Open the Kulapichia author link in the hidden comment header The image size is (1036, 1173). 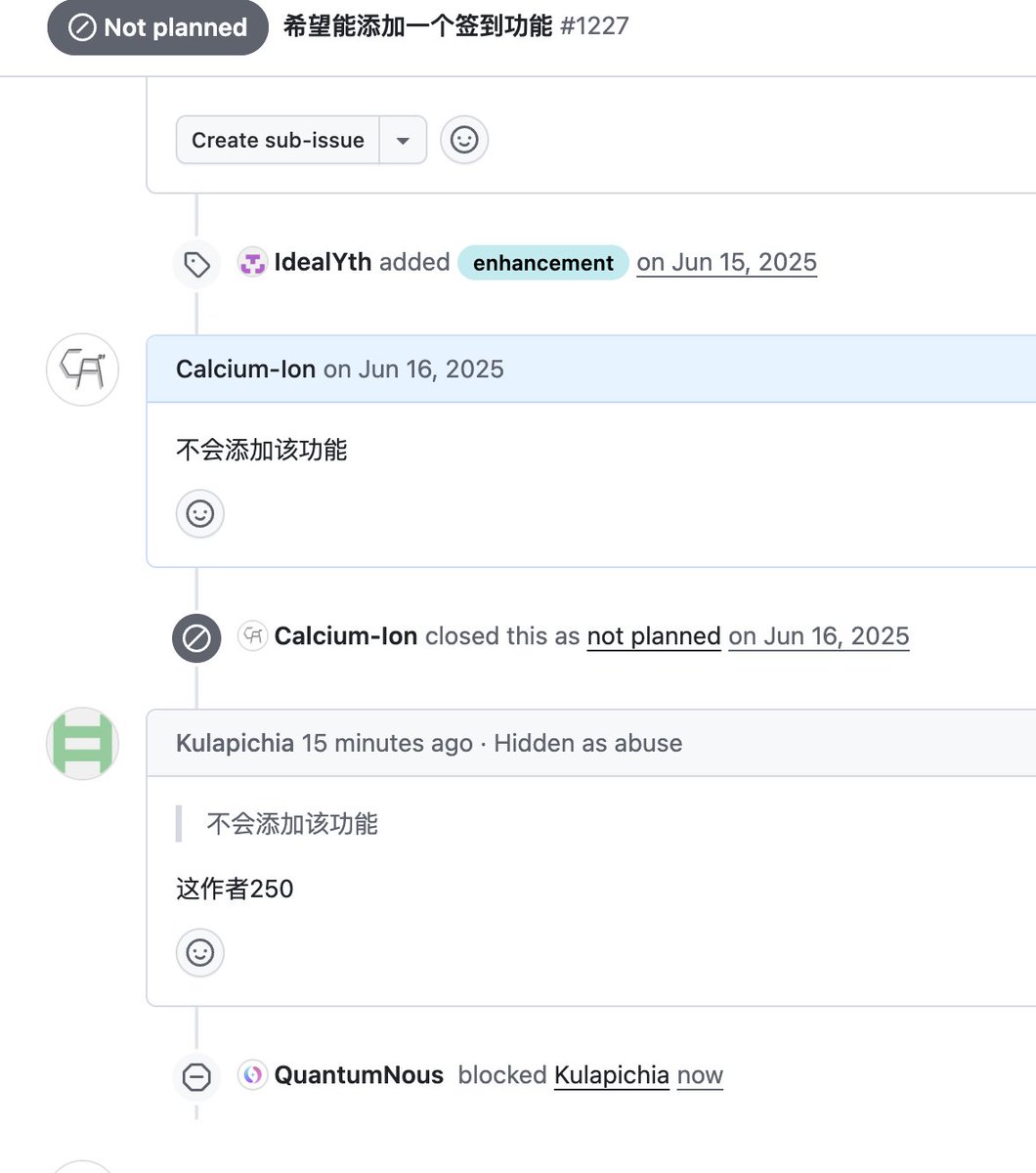click(235, 743)
